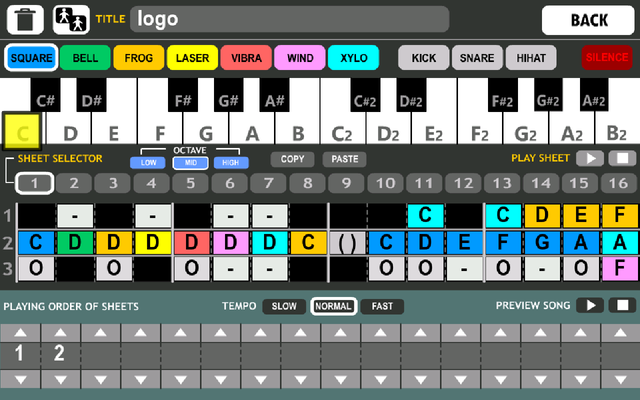
Task: Click down arrow below order slot 1
Action: pyautogui.click(x=20, y=380)
